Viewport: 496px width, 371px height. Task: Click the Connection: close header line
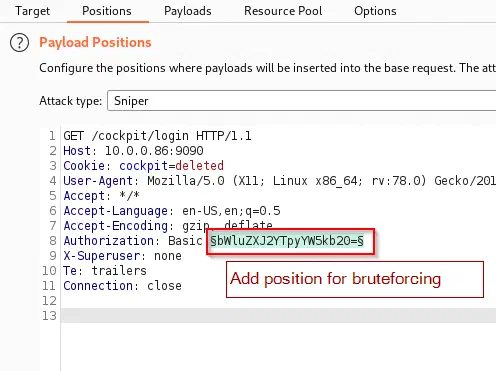[x=122, y=286]
